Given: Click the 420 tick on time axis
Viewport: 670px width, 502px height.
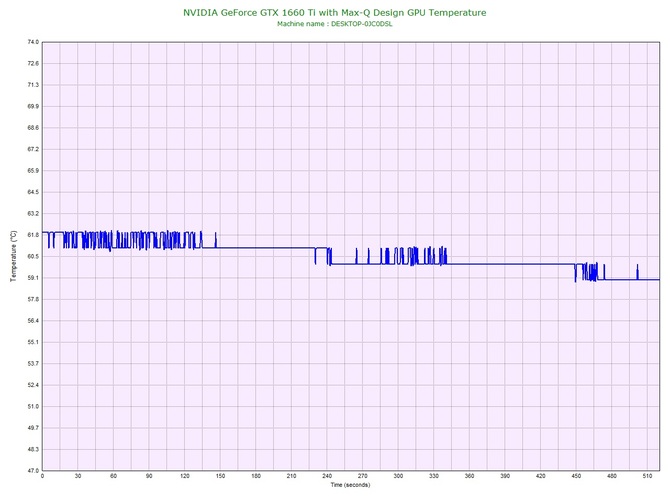Looking at the screenshot, I should point(541,476).
